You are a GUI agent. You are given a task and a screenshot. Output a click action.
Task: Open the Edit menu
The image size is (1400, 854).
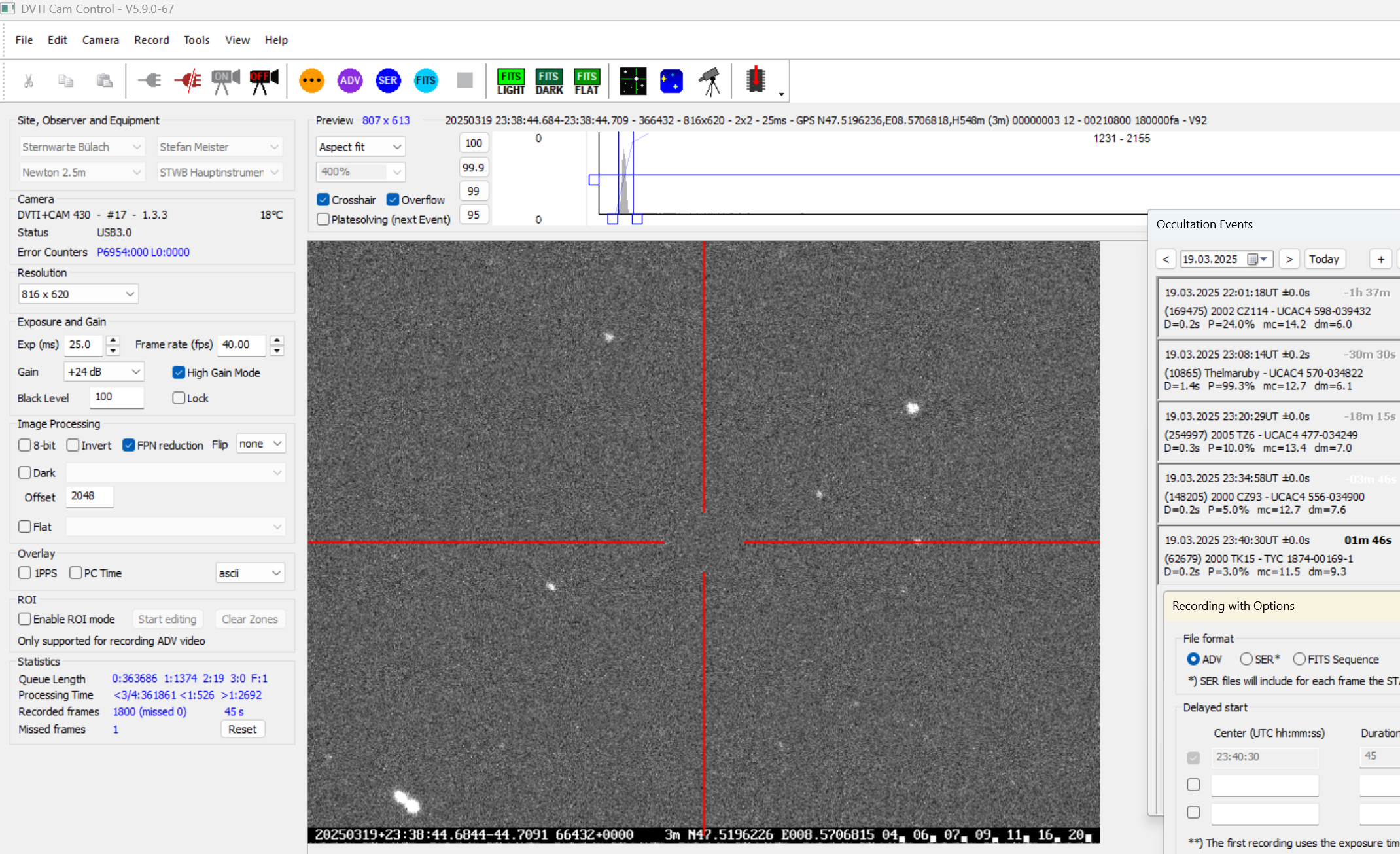coord(58,40)
